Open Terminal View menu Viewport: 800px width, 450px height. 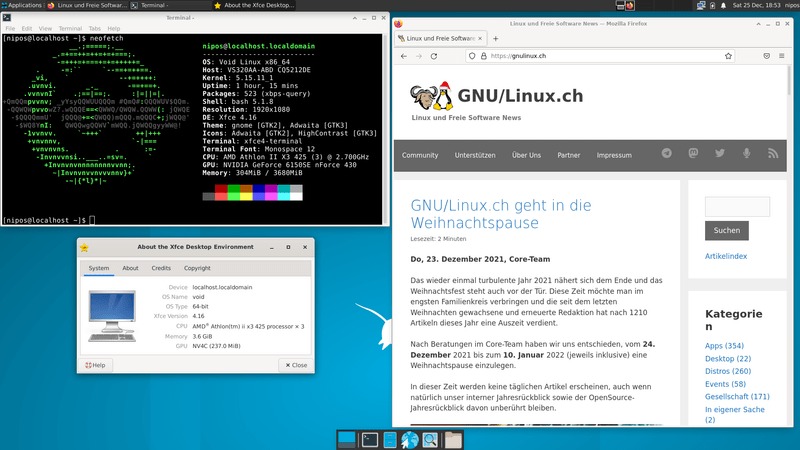click(x=45, y=29)
